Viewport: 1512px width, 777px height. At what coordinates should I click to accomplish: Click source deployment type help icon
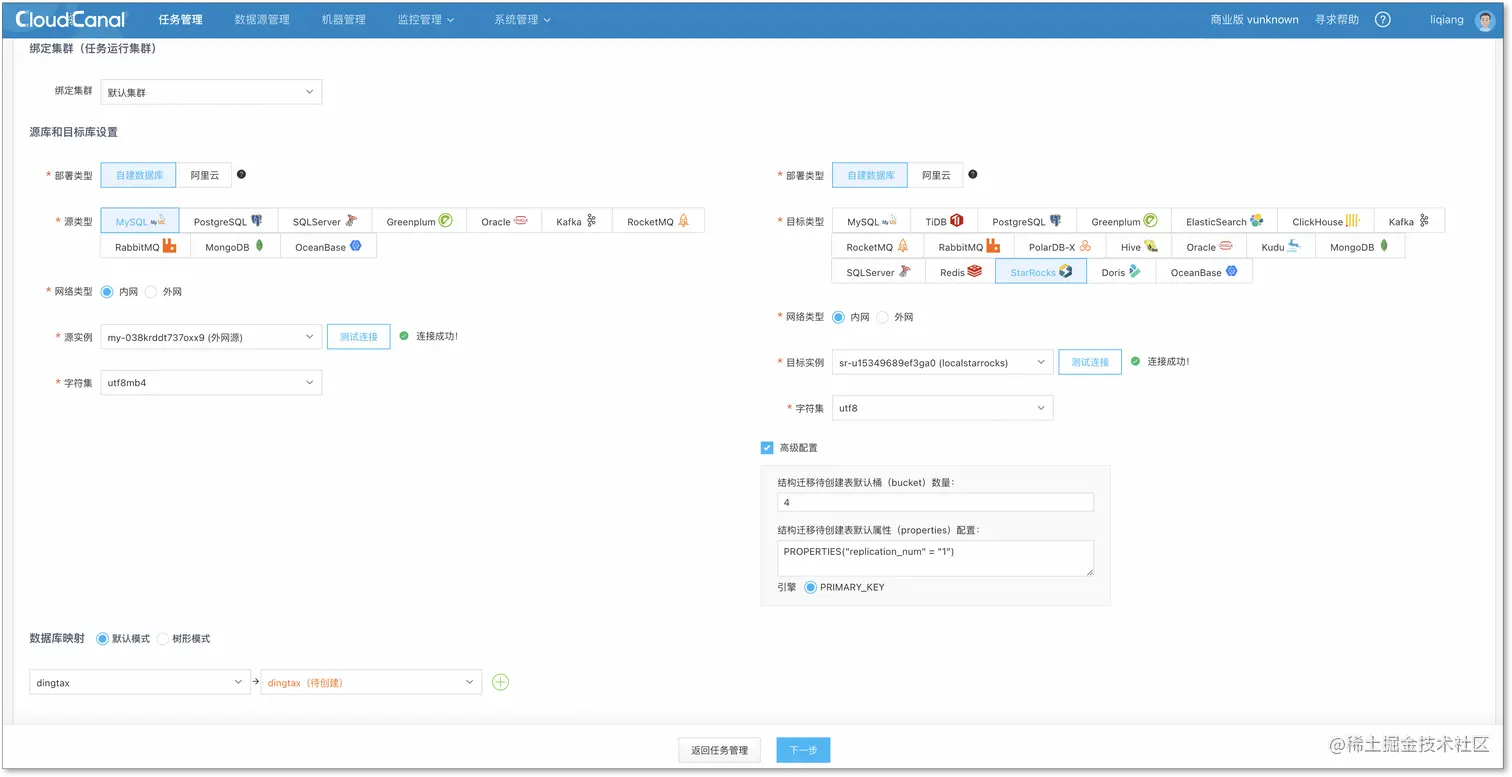(241, 174)
